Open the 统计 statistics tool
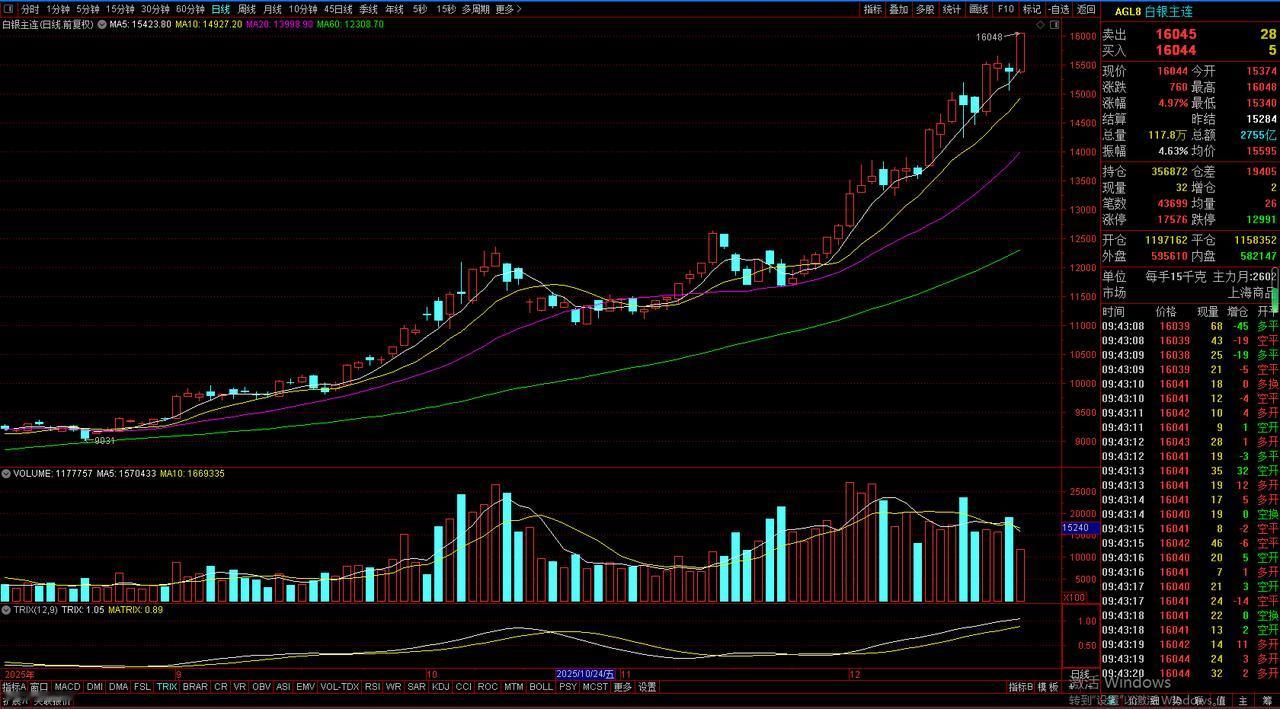The height and width of the screenshot is (709, 1280). (952, 9)
